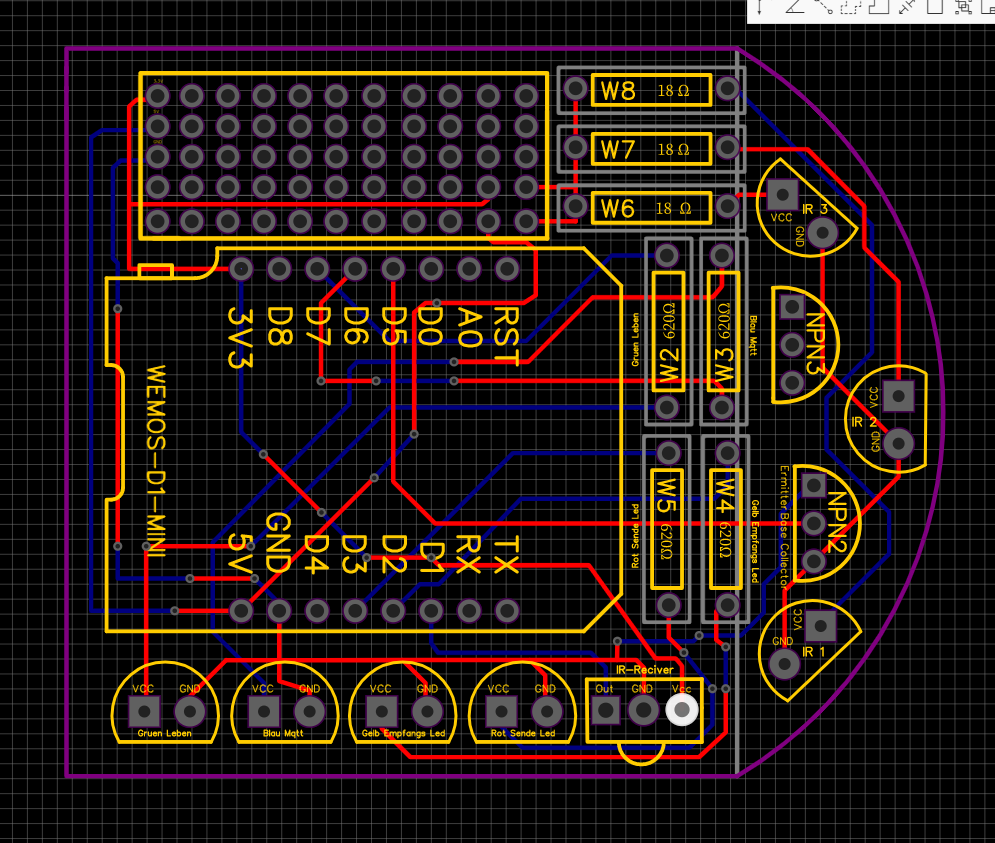Viewport: 995px width, 843px height.
Task: Select the Out pad of IR-Reciver
Action: [x=605, y=710]
